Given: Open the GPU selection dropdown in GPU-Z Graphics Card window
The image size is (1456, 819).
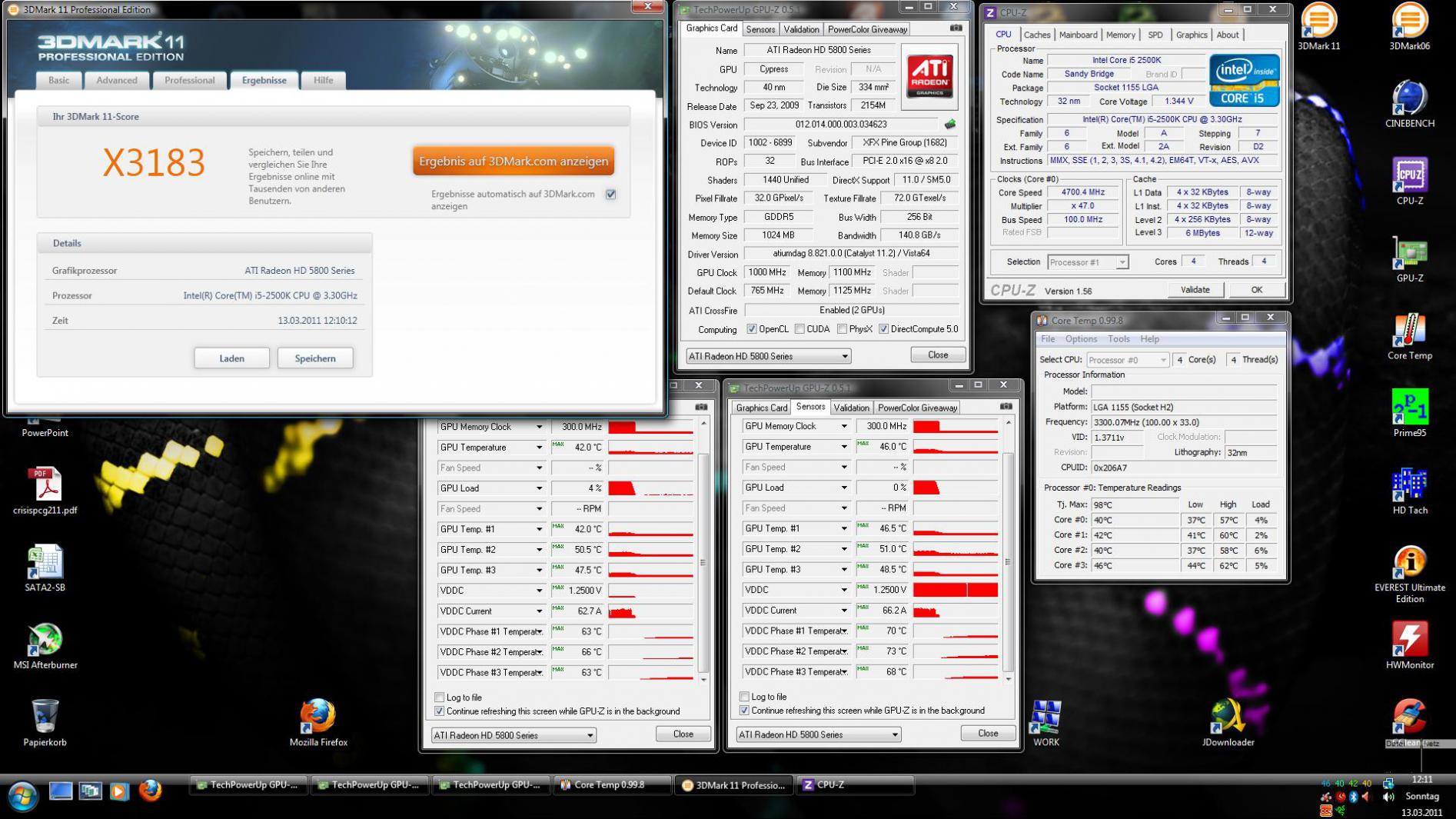Looking at the screenshot, I should (x=768, y=356).
